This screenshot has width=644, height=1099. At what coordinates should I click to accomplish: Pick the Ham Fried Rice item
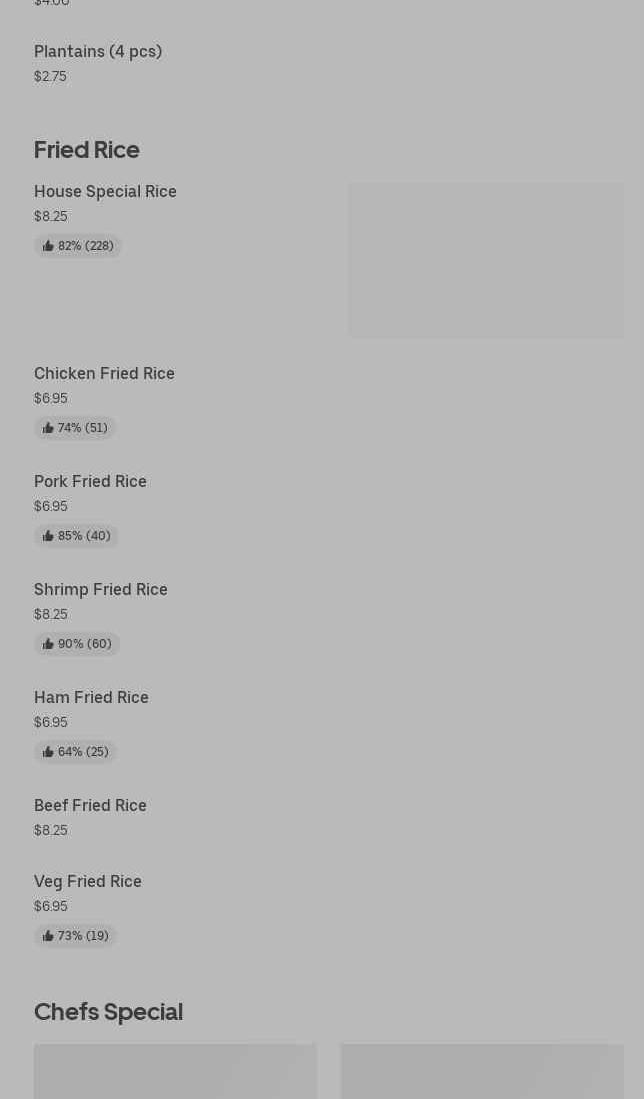91,698
